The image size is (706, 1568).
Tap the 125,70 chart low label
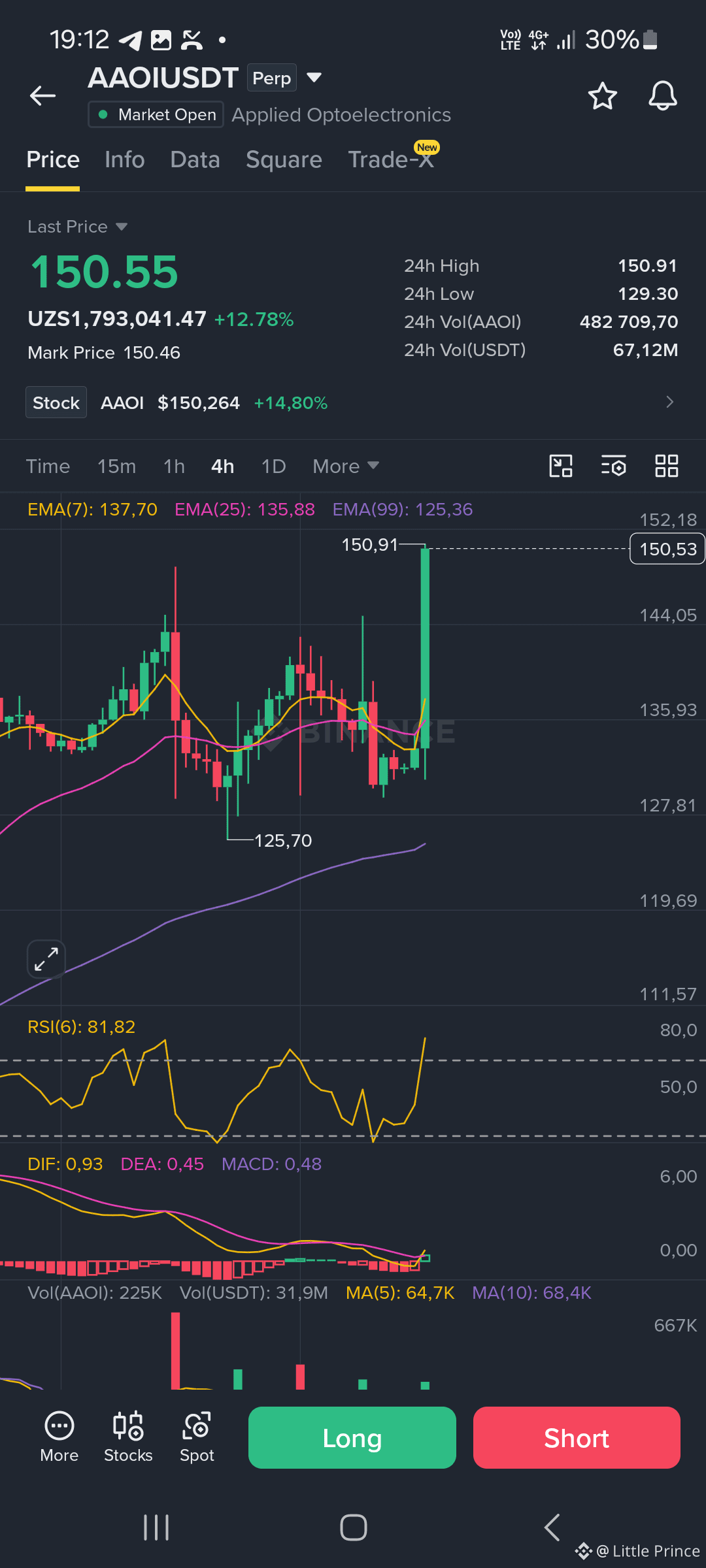(283, 840)
